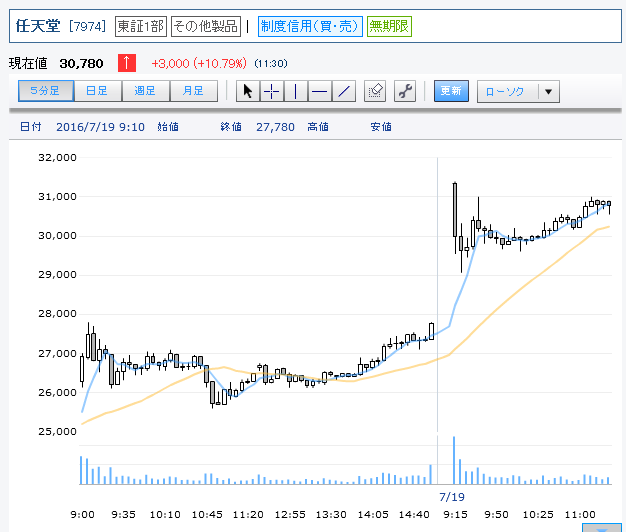
Task: Click the 更新 refresh button
Action: click(451, 91)
